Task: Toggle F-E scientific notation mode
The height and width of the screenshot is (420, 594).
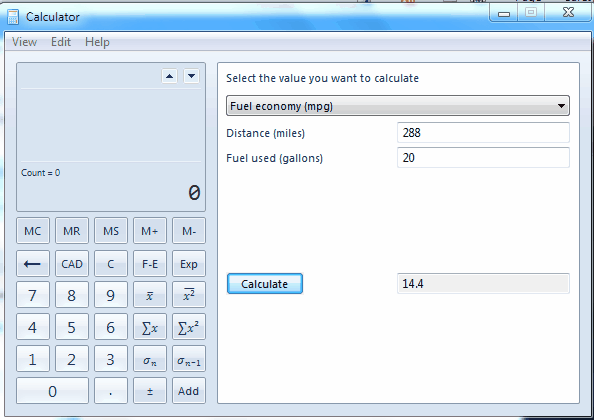Action: (150, 264)
